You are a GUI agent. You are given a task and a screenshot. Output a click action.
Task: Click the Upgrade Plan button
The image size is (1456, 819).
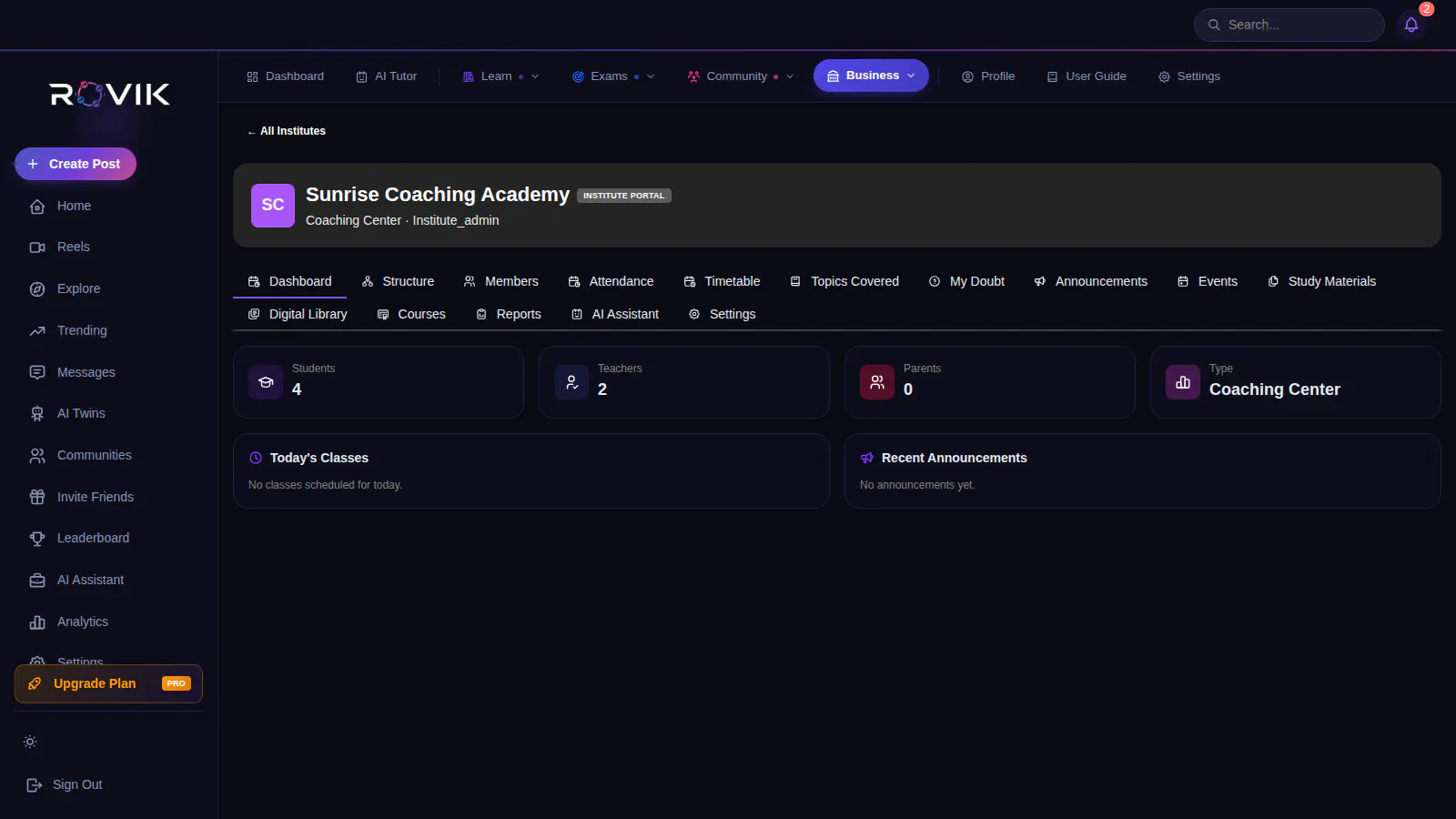(108, 683)
